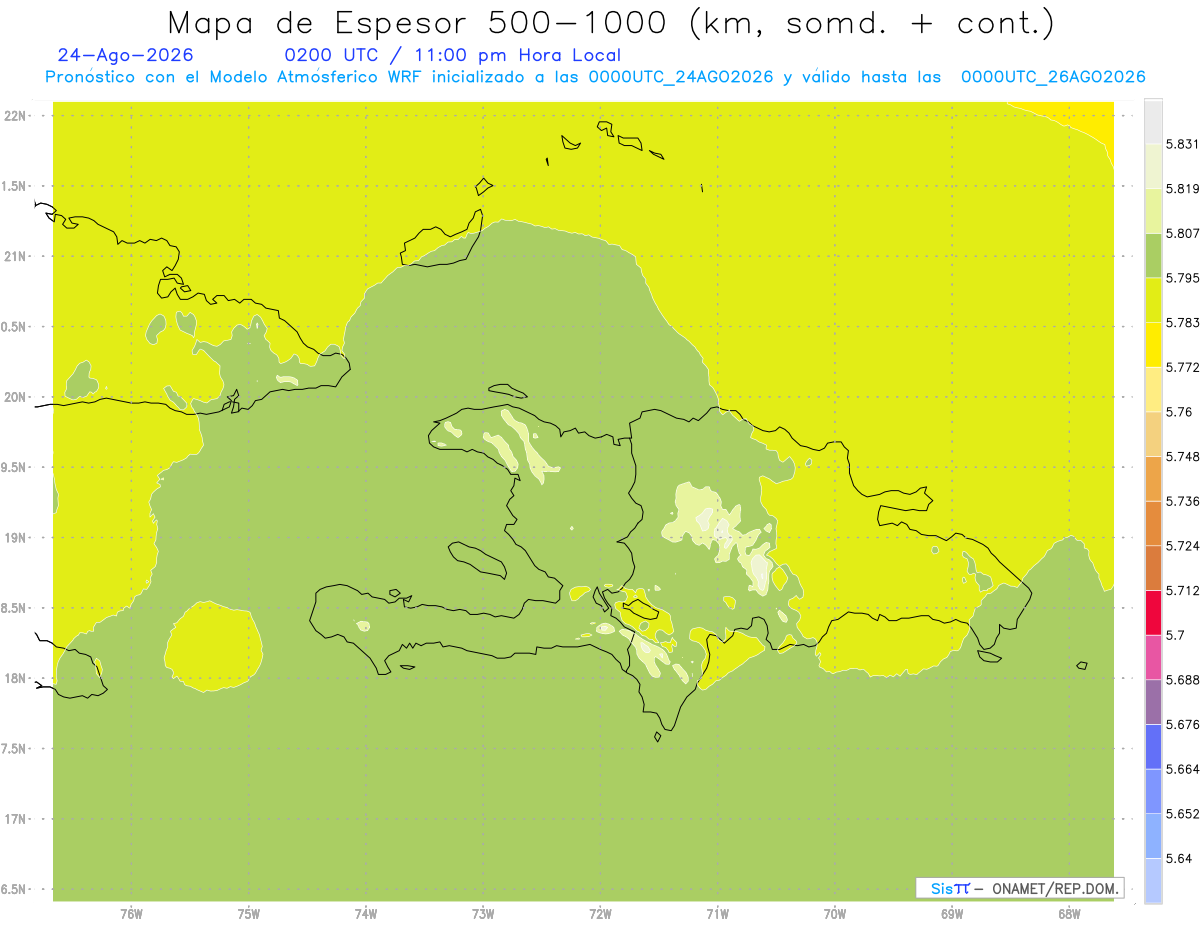1200x927 pixels.
Task: Click the "0200 UTC / 11:00 pm Hora Local" text
Action: 453,56
